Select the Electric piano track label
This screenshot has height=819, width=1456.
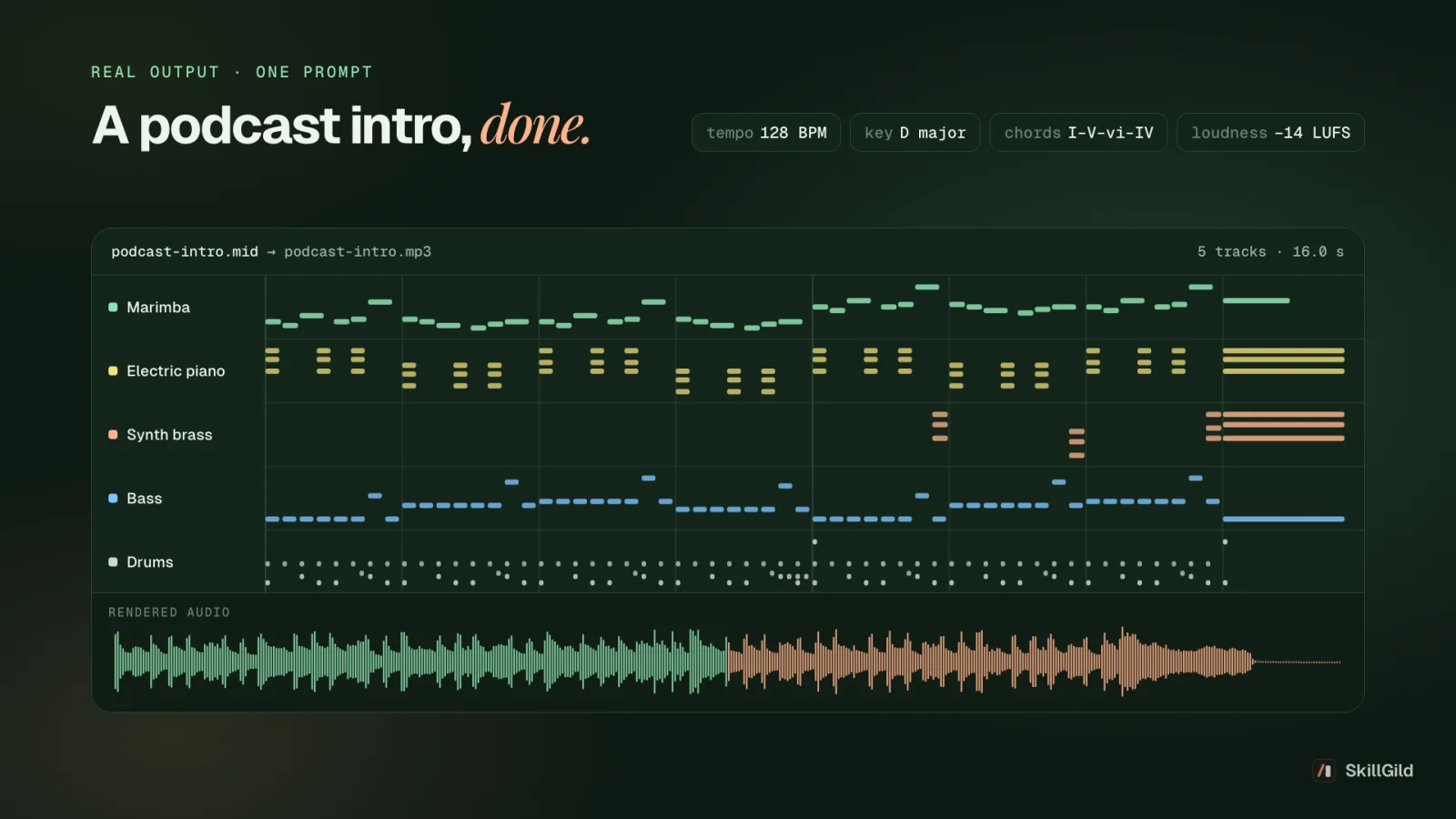click(176, 371)
